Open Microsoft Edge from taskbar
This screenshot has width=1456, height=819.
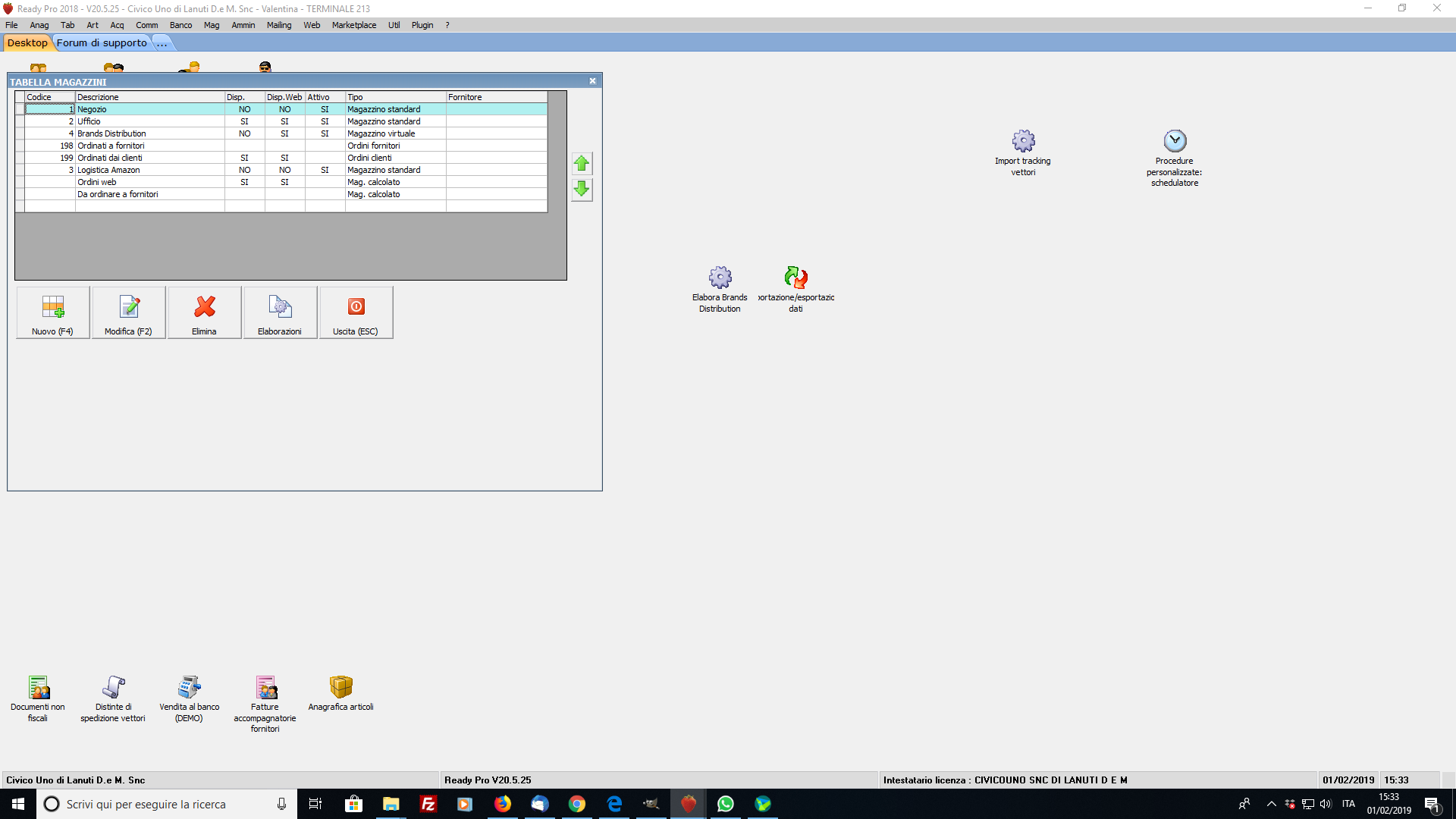click(x=613, y=804)
